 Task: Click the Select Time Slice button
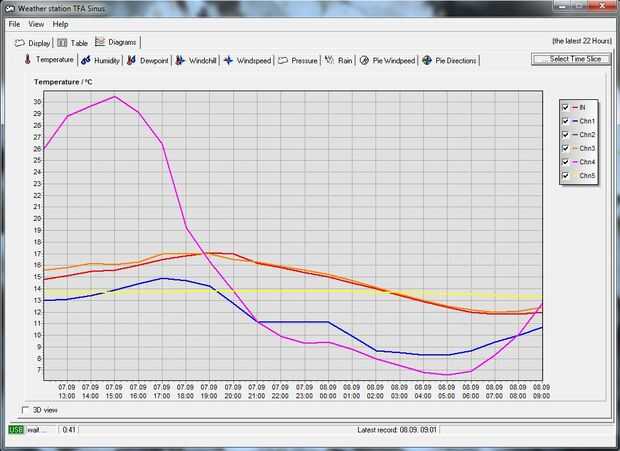571,59
